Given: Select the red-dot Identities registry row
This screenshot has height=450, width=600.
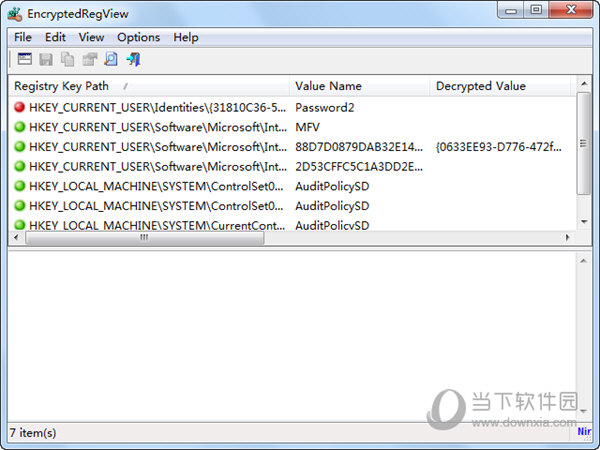Looking at the screenshot, I should pyautogui.click(x=292, y=108).
